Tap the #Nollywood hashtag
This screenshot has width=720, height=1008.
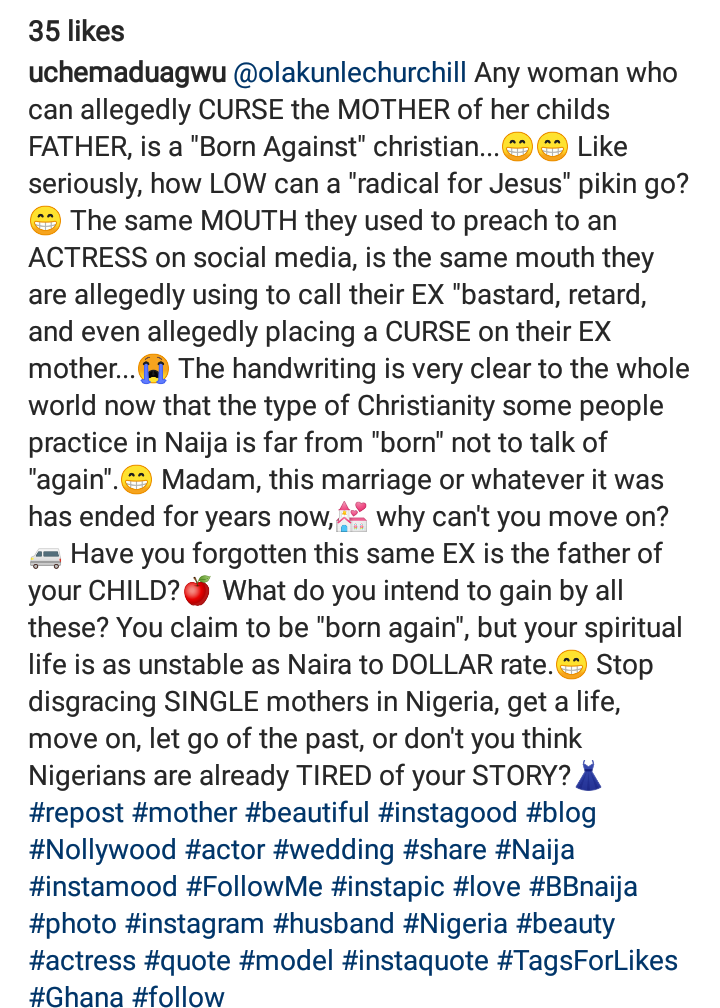coord(102,850)
